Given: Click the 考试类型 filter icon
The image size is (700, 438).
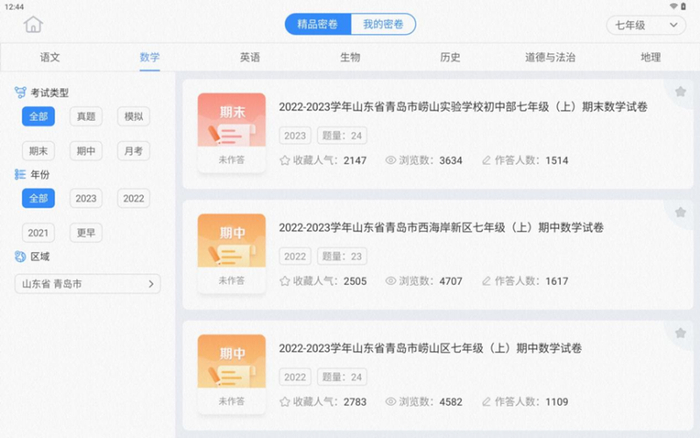Looking at the screenshot, I should [21, 92].
